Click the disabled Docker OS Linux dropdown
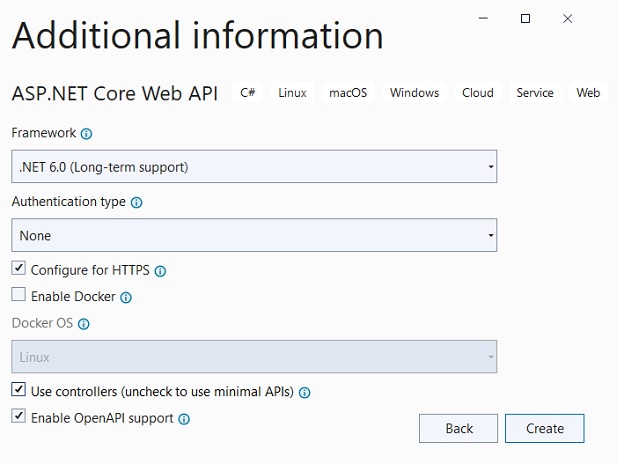This screenshot has width=617, height=464. point(254,357)
